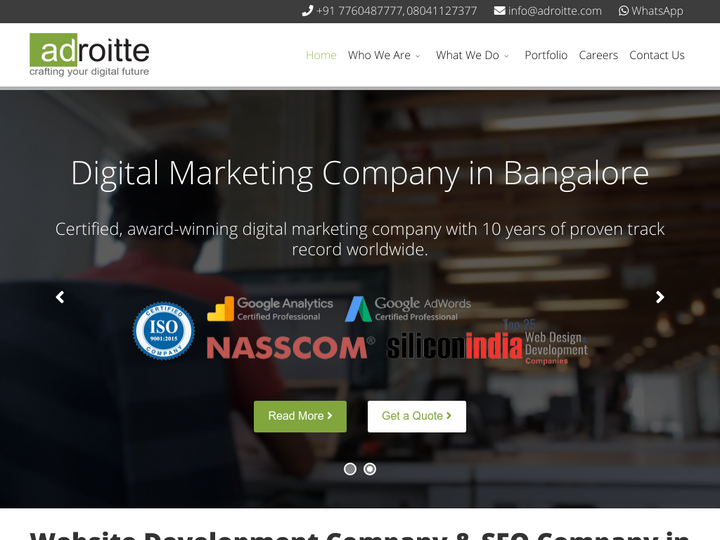Click the adroitte logo
Viewport: 720px width, 540px height.
[x=90, y=55]
